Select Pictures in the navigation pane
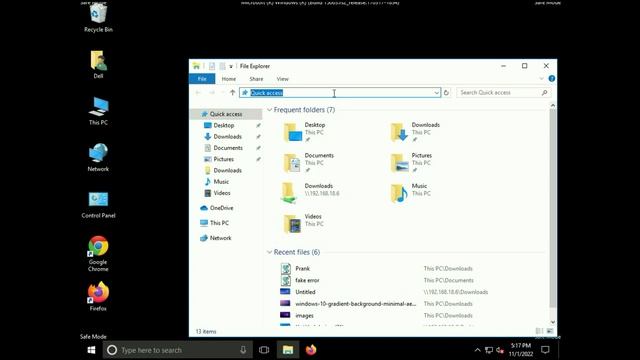Viewport: 640px width, 360px height. pos(224,159)
